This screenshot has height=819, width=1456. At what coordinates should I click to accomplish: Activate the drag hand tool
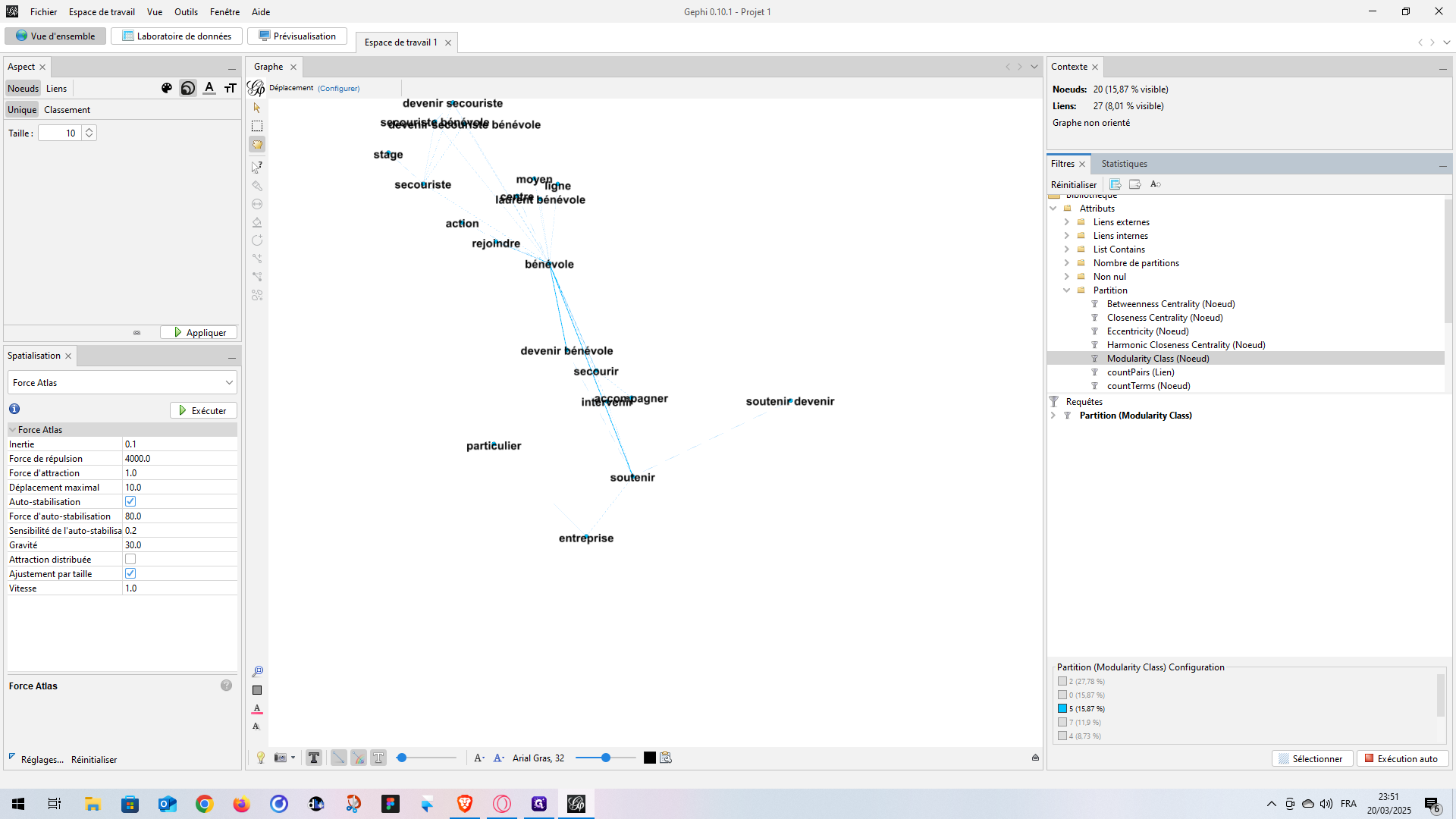(x=257, y=144)
